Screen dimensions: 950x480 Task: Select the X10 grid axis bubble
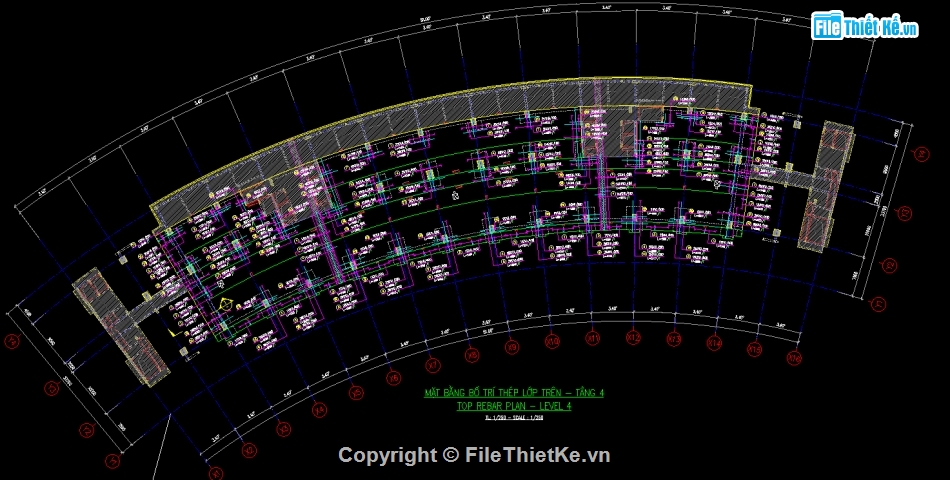tap(553, 341)
